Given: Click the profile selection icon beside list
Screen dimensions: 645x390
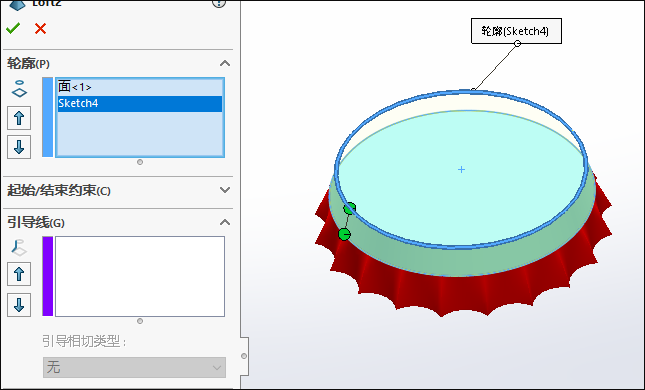Looking at the screenshot, I should (19, 89).
